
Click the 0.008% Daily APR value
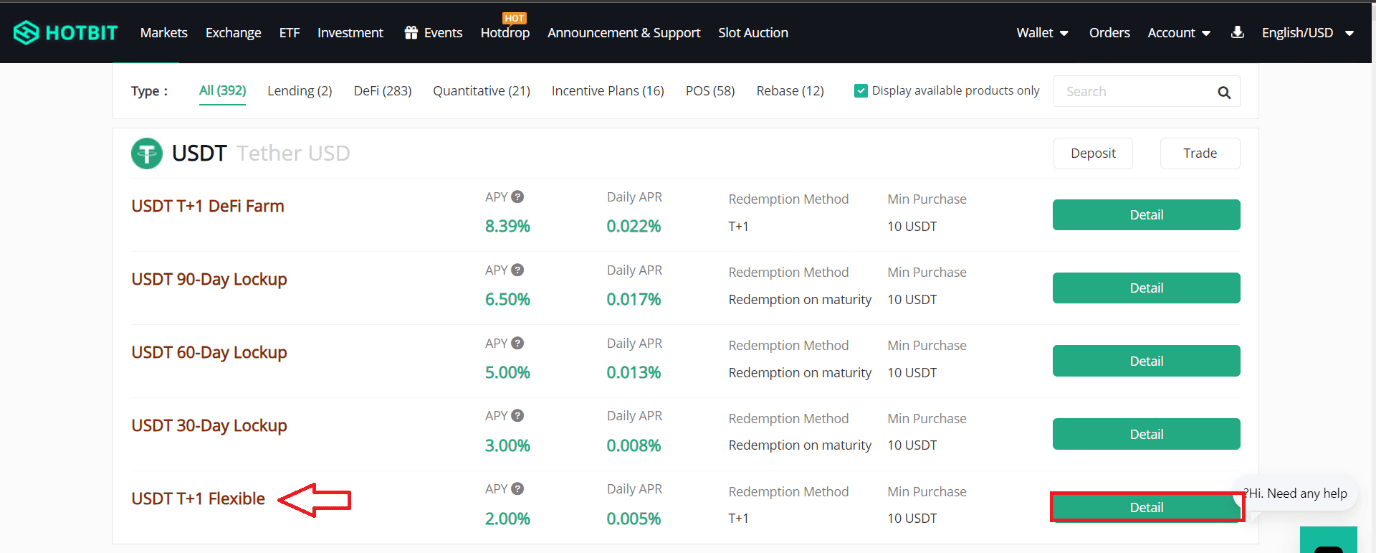634,445
